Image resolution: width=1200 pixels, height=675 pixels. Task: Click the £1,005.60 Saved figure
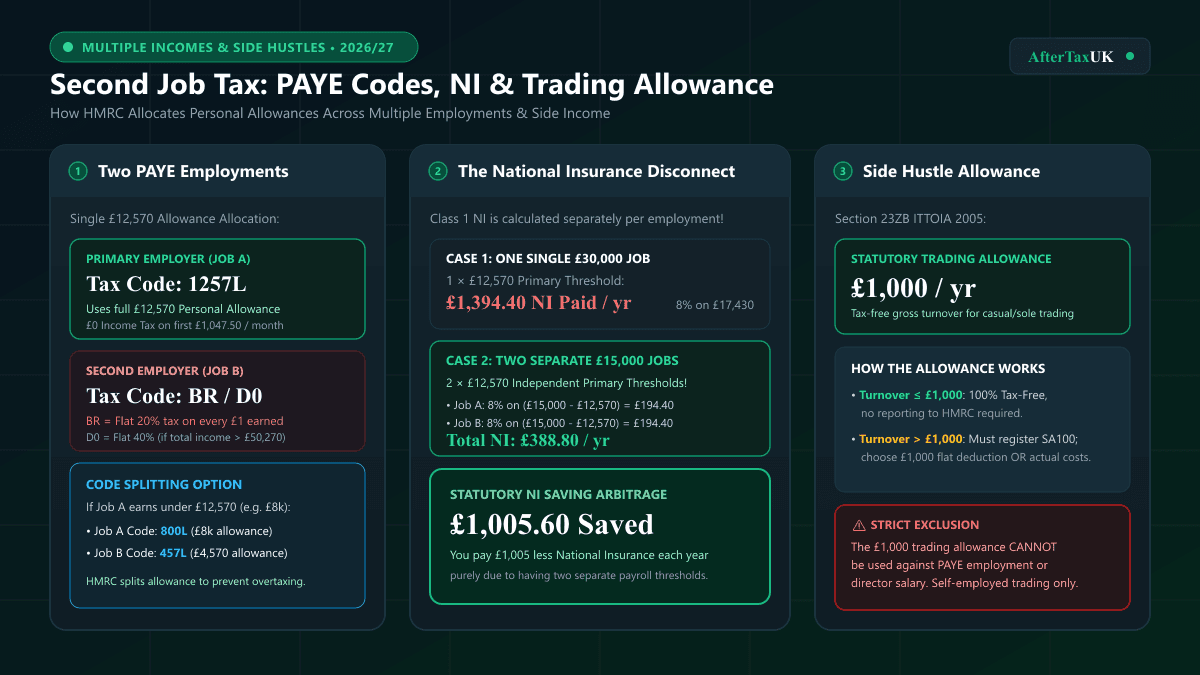pos(551,524)
